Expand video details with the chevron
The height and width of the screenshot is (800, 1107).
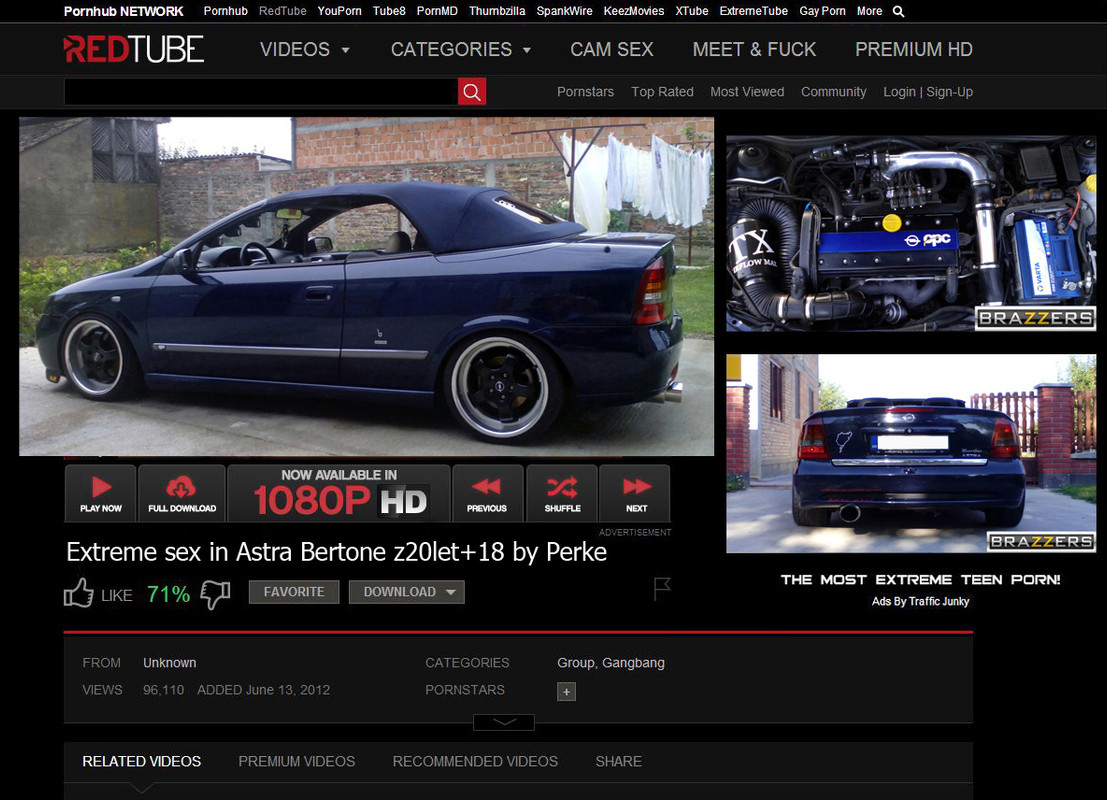pyautogui.click(x=503, y=722)
